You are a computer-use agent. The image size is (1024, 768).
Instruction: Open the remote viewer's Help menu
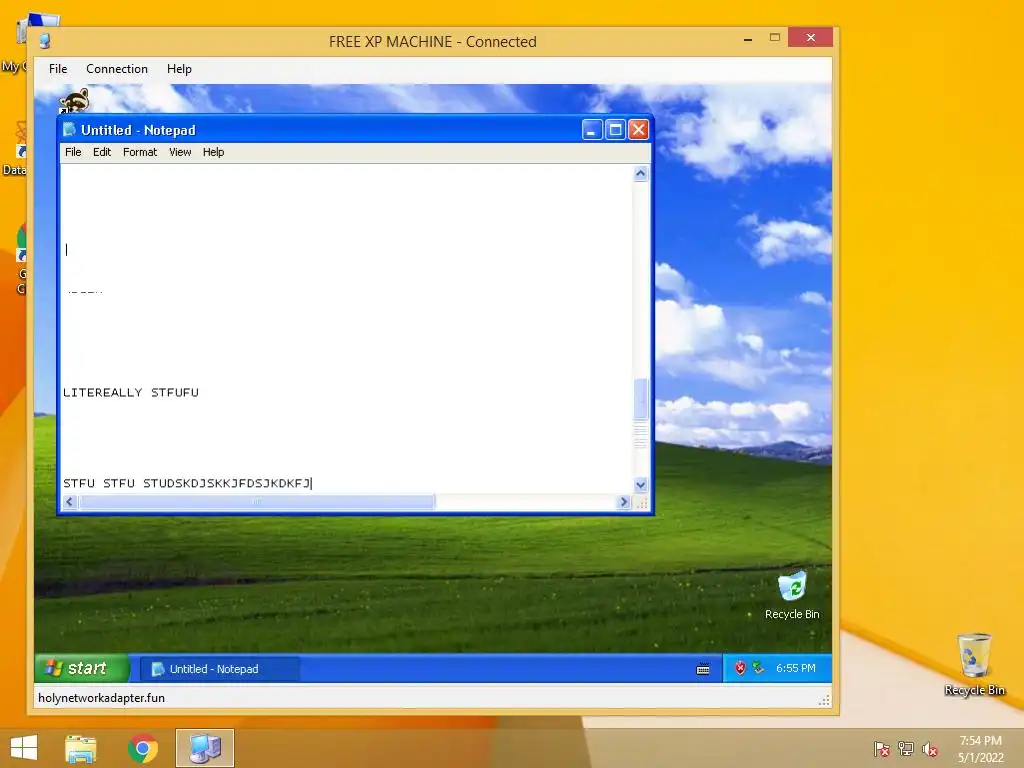point(179,69)
